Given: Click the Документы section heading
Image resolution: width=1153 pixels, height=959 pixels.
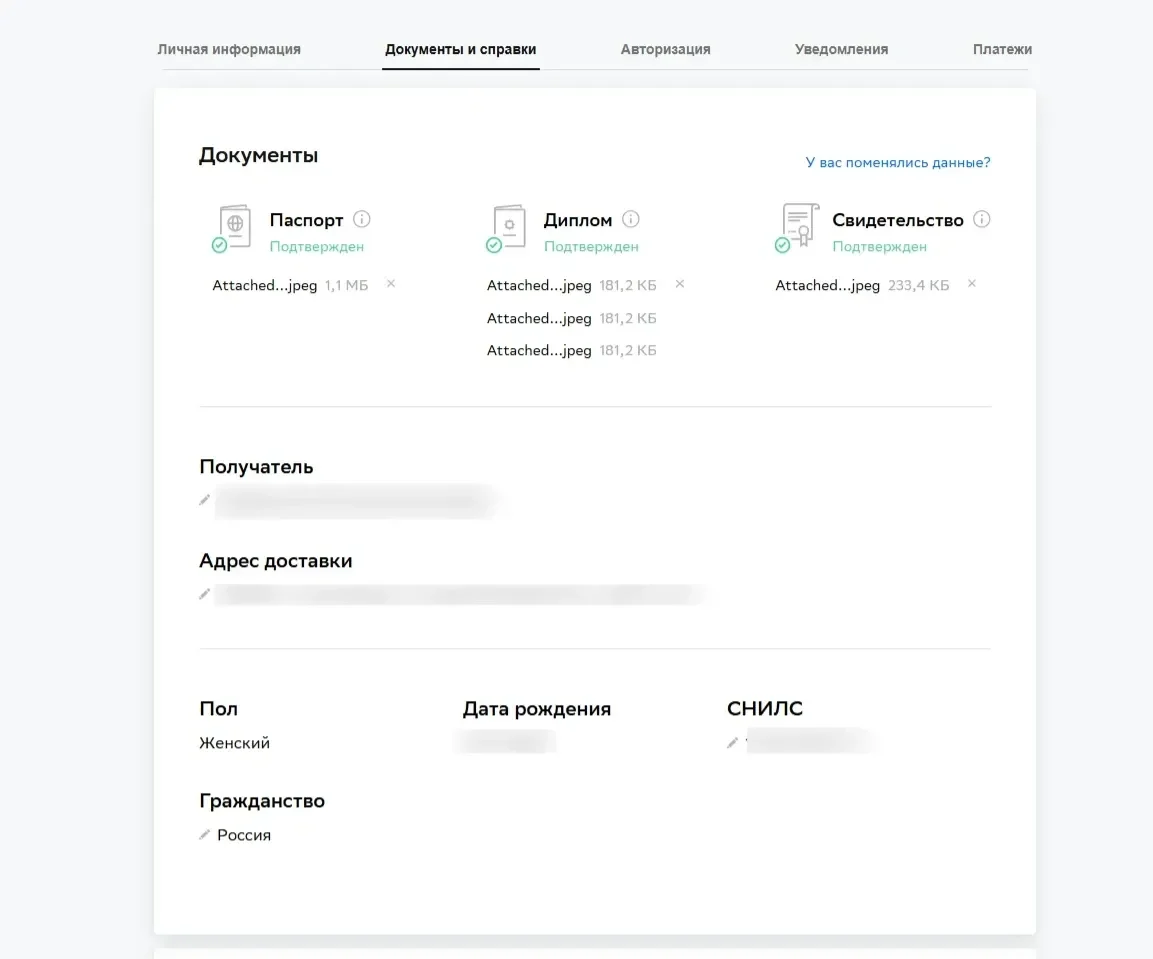Looking at the screenshot, I should [x=258, y=156].
